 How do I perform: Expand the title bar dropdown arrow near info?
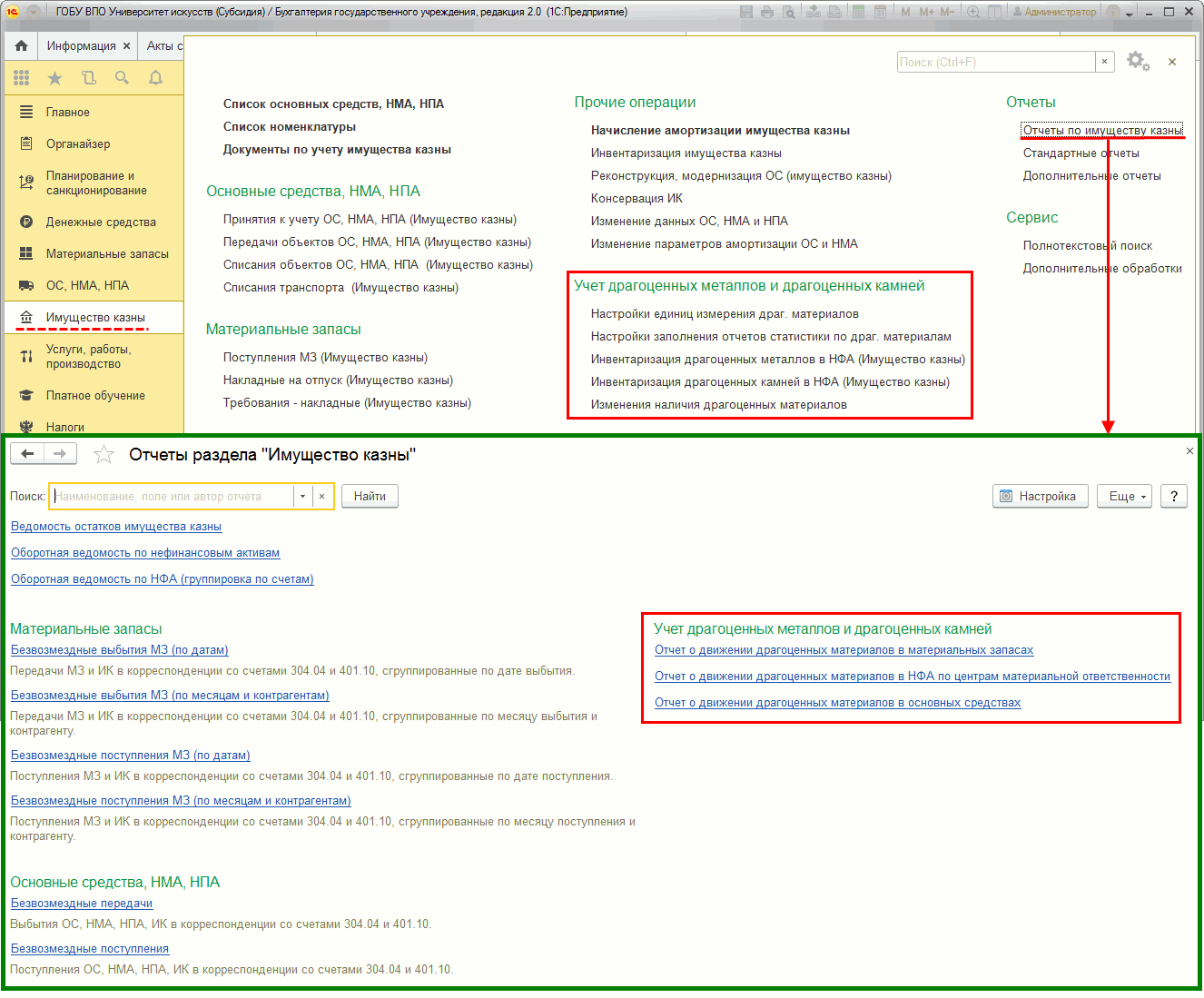tap(1130, 14)
